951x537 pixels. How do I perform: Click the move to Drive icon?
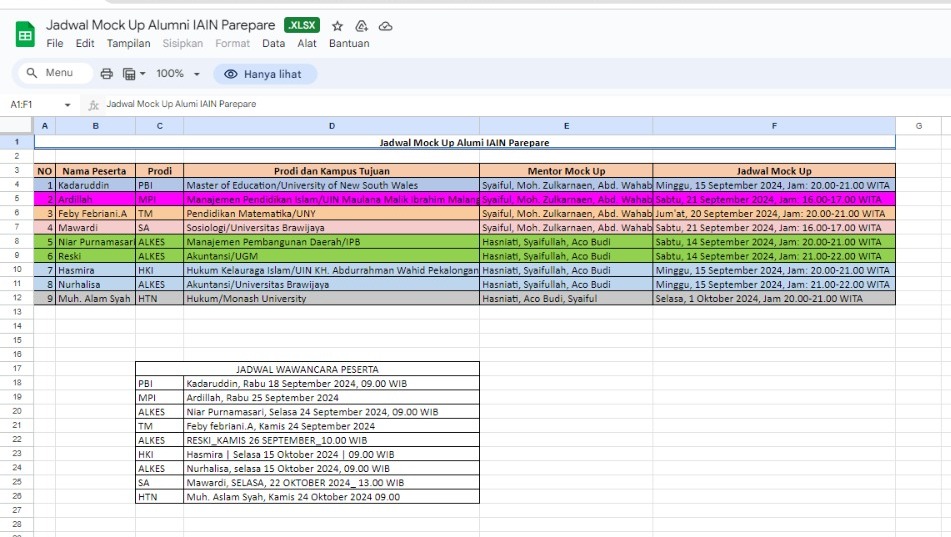coord(361,26)
